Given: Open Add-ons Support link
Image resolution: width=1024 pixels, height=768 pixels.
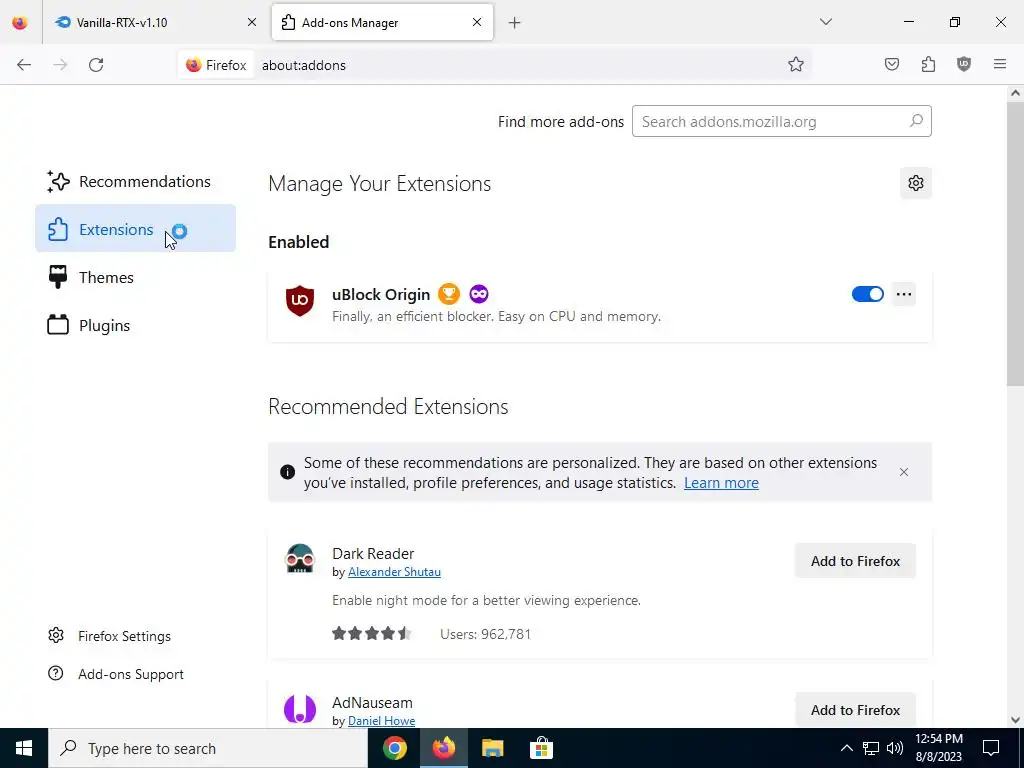Looking at the screenshot, I should (116, 674).
